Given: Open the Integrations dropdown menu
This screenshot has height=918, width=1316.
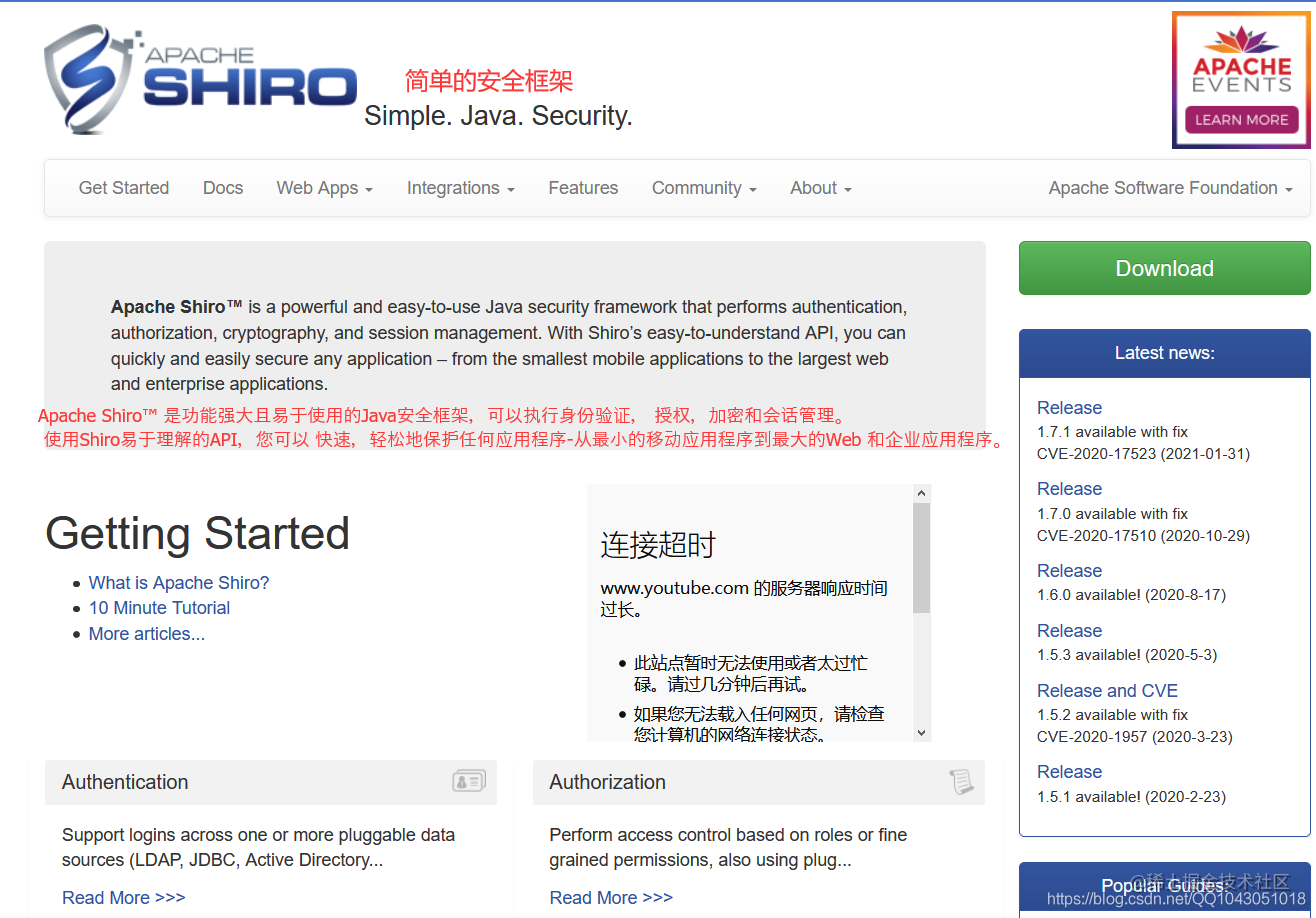Looking at the screenshot, I should 460,188.
